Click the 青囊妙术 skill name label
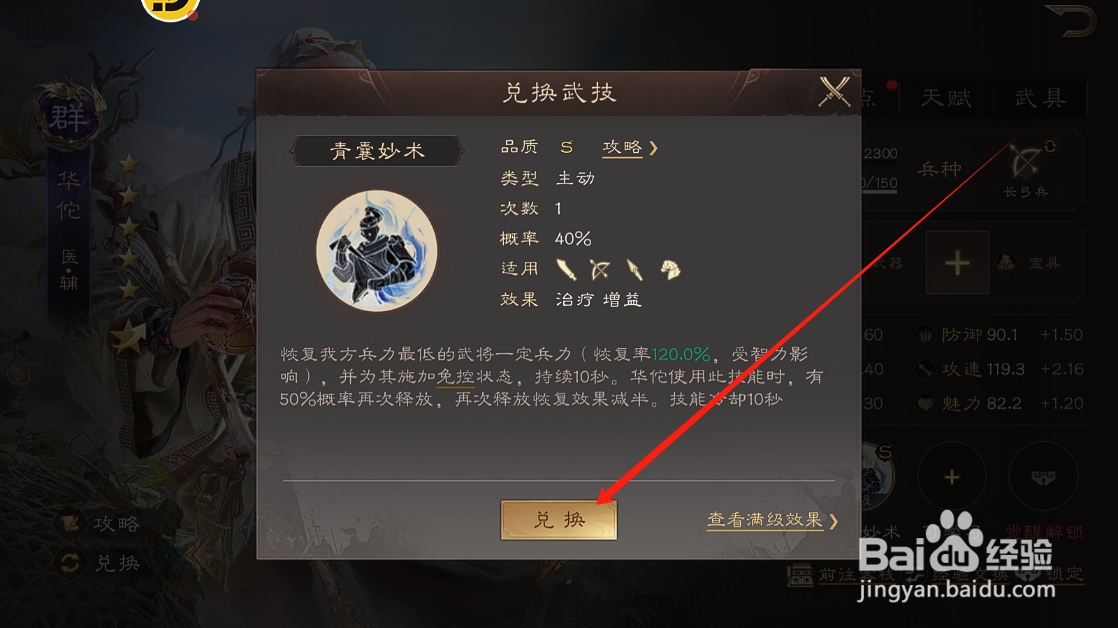 pyautogui.click(x=377, y=151)
